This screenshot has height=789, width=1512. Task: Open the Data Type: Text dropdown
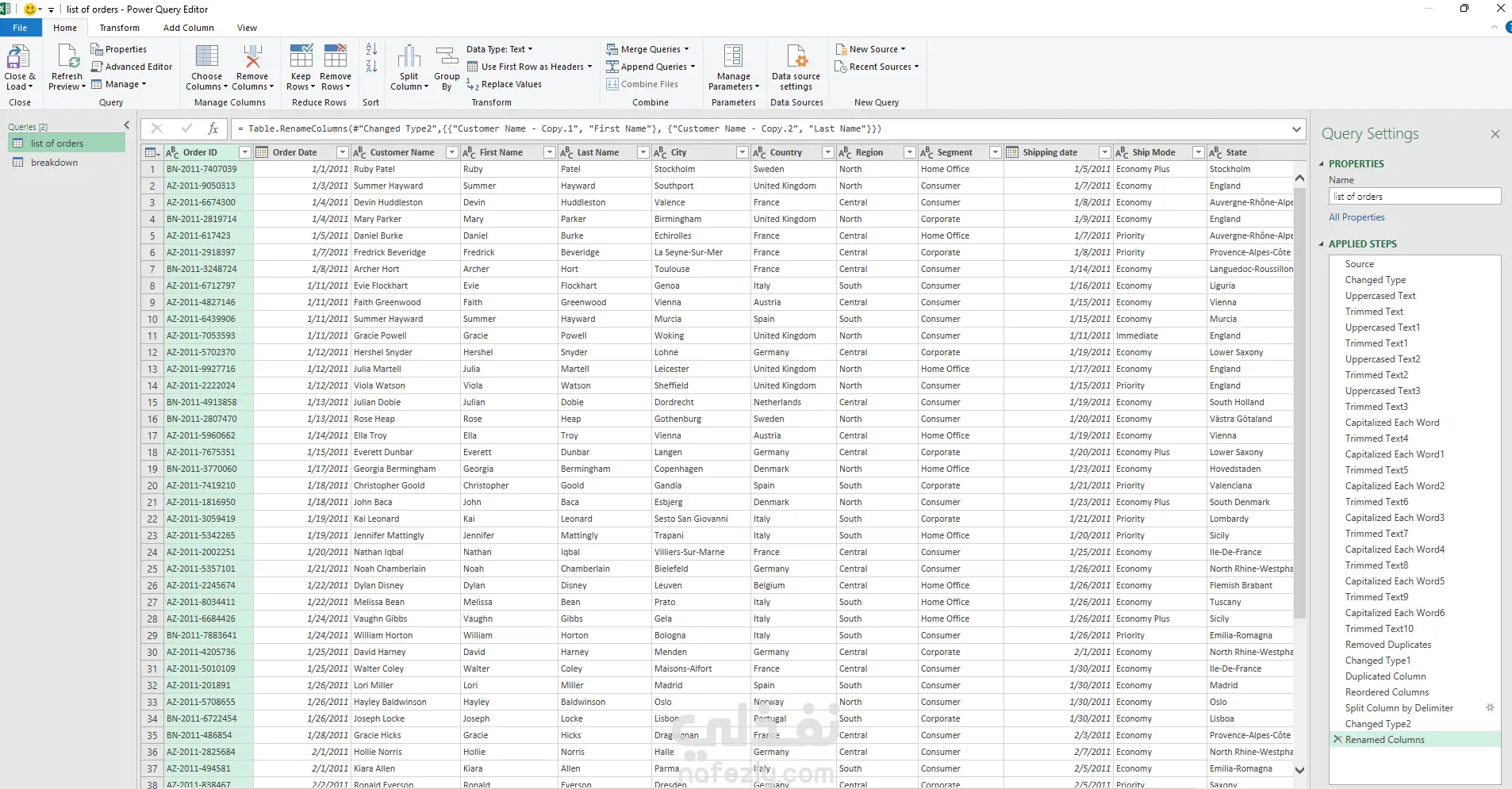(x=500, y=49)
